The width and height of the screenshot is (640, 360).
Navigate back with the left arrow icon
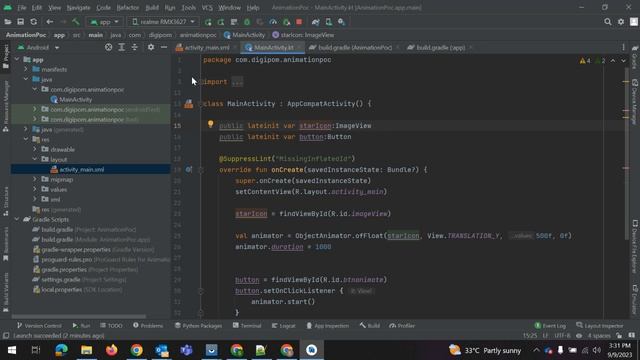(49, 22)
